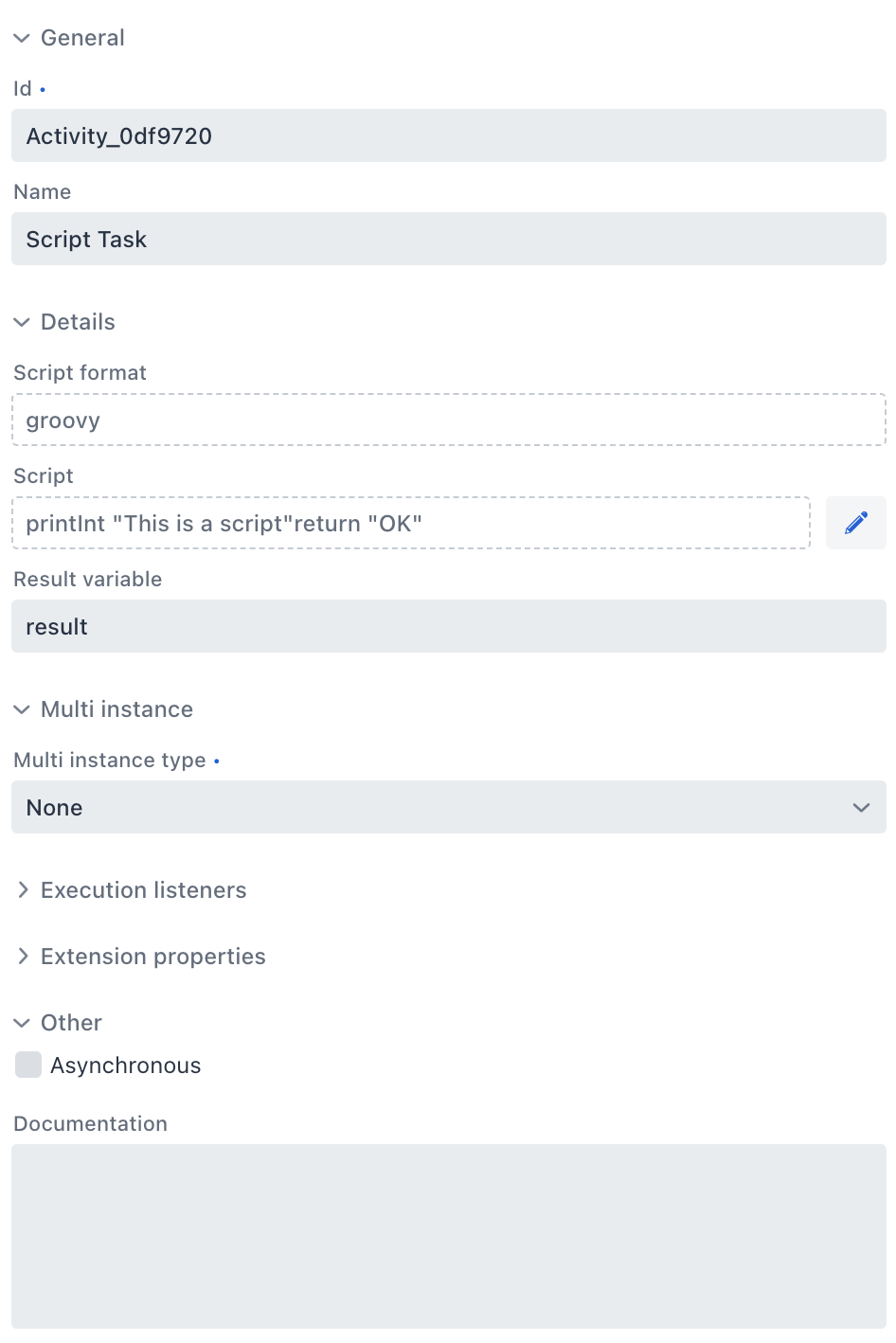
Task: Enable the Asynchronous checkbox
Action: (27, 1065)
